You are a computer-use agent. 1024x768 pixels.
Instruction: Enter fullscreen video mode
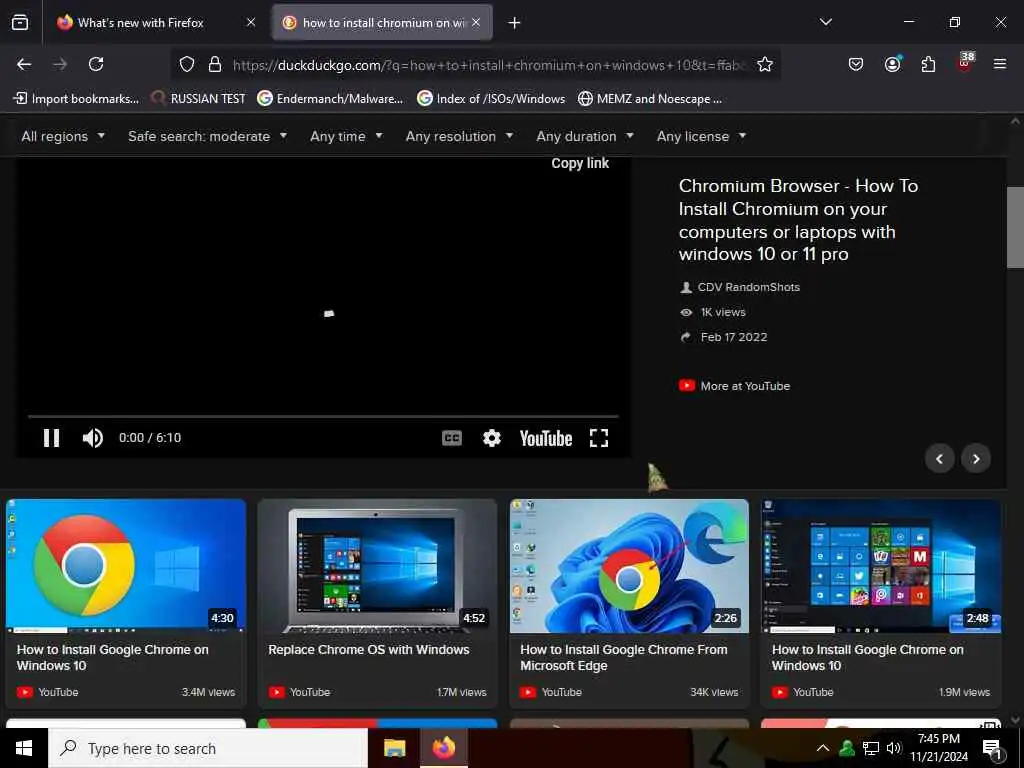coord(599,438)
